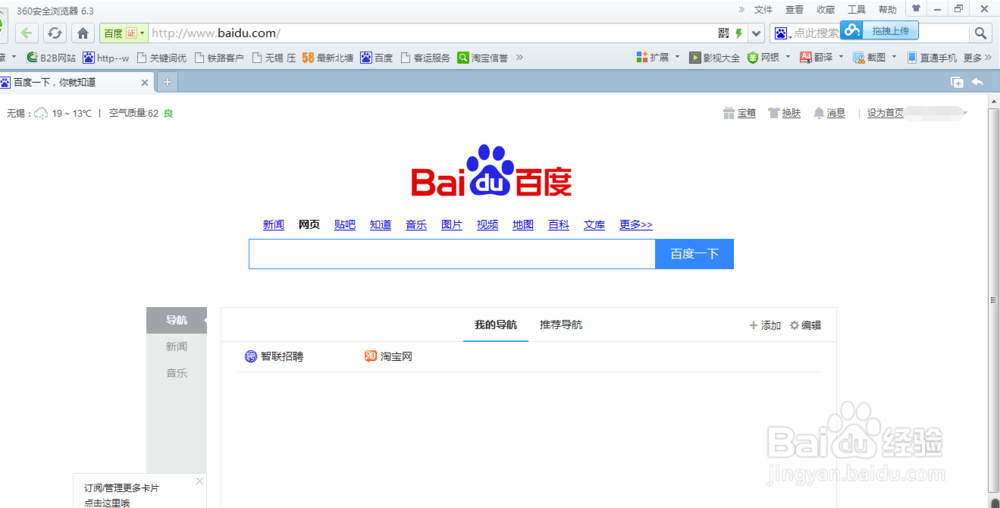Open the 文件 menu
The width and height of the screenshot is (1000, 508).
(763, 10)
